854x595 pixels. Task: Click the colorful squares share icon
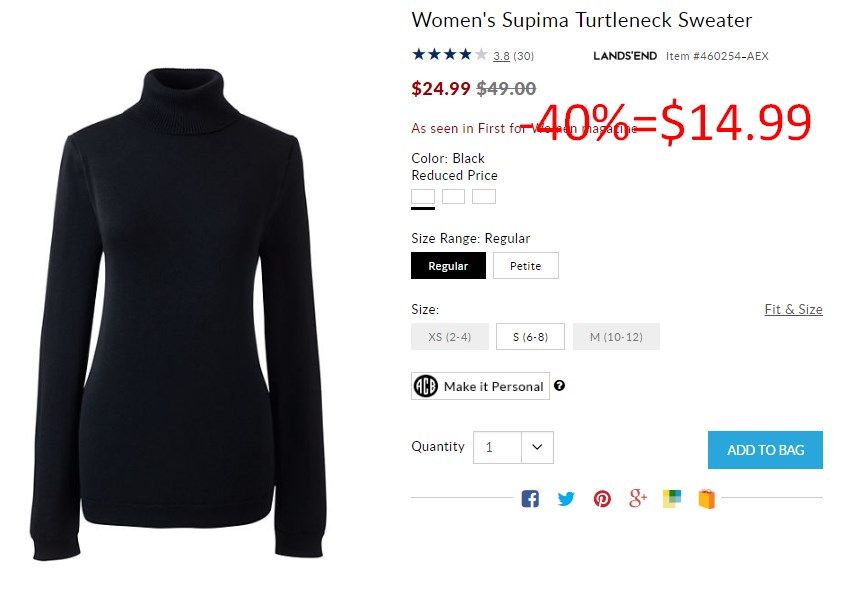point(672,499)
